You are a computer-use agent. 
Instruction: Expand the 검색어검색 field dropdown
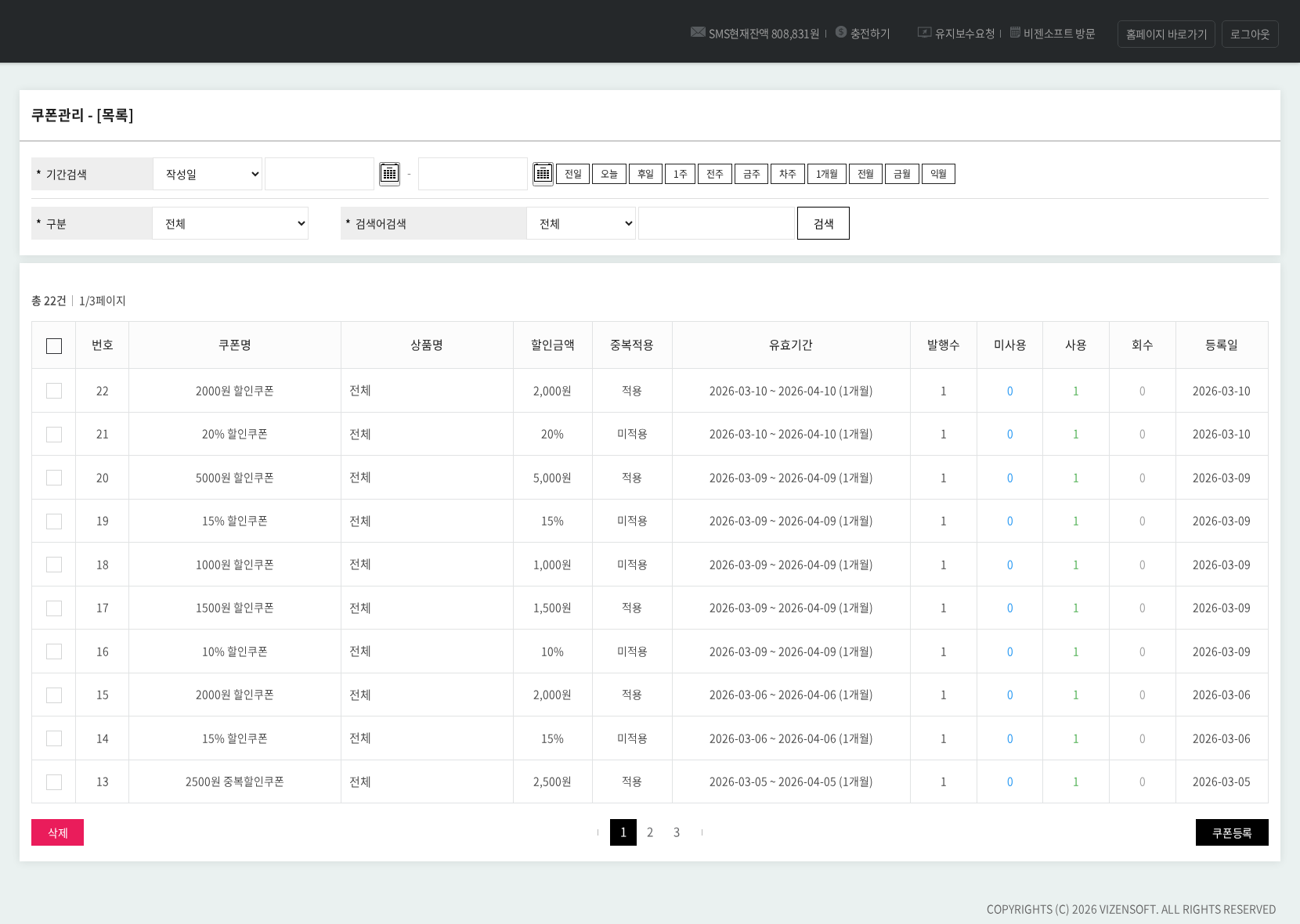581,224
